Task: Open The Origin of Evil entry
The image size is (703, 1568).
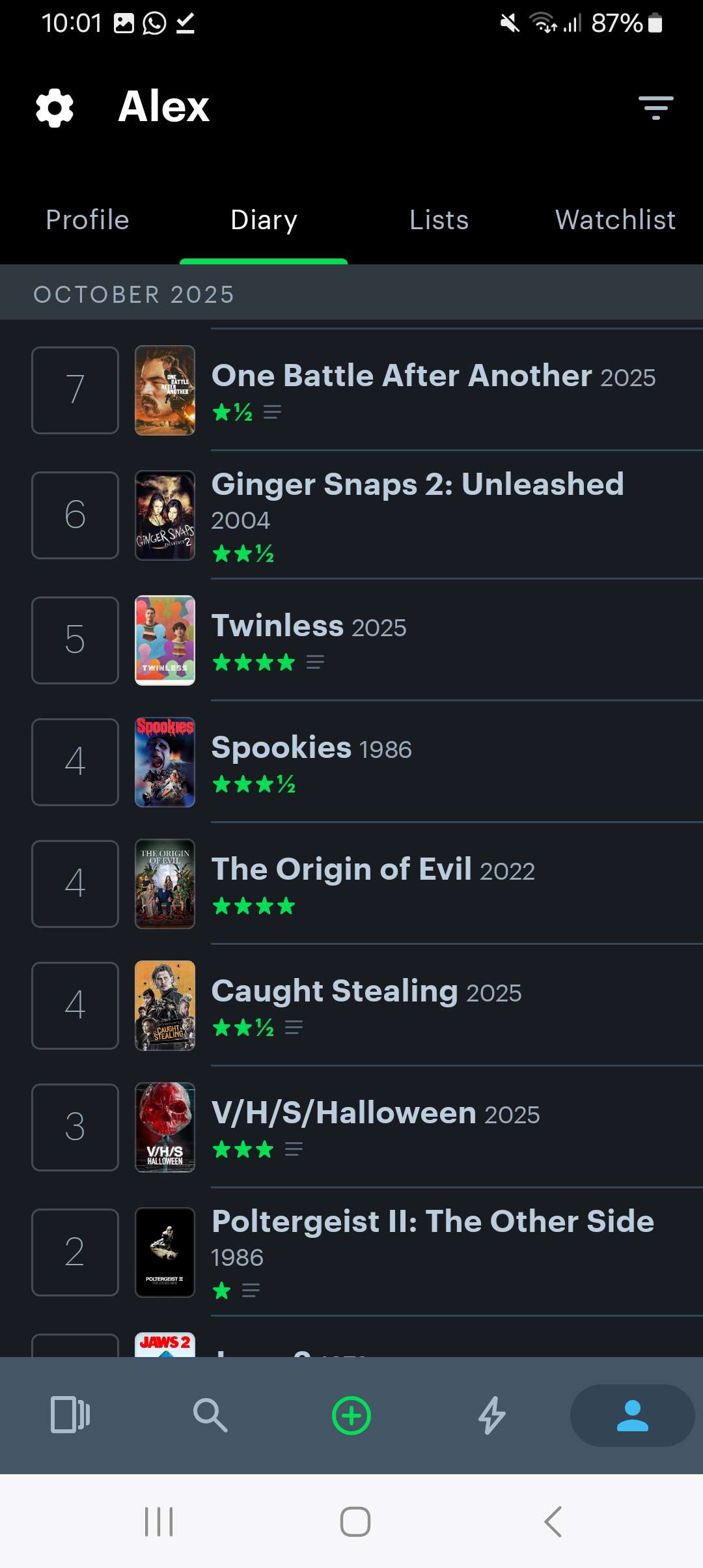Action: [x=373, y=869]
